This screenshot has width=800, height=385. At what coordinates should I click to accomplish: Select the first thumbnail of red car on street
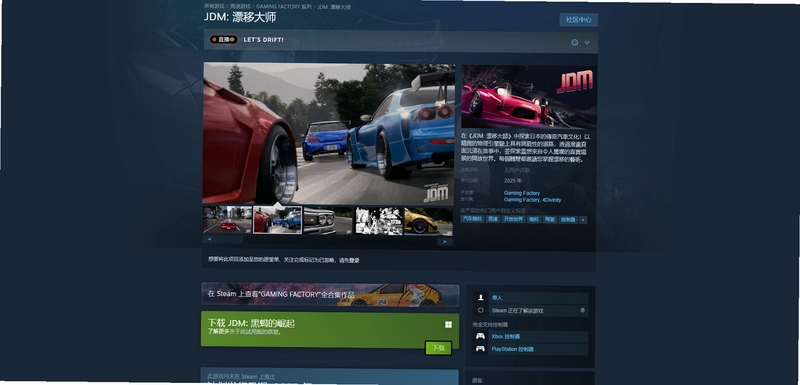click(x=227, y=220)
